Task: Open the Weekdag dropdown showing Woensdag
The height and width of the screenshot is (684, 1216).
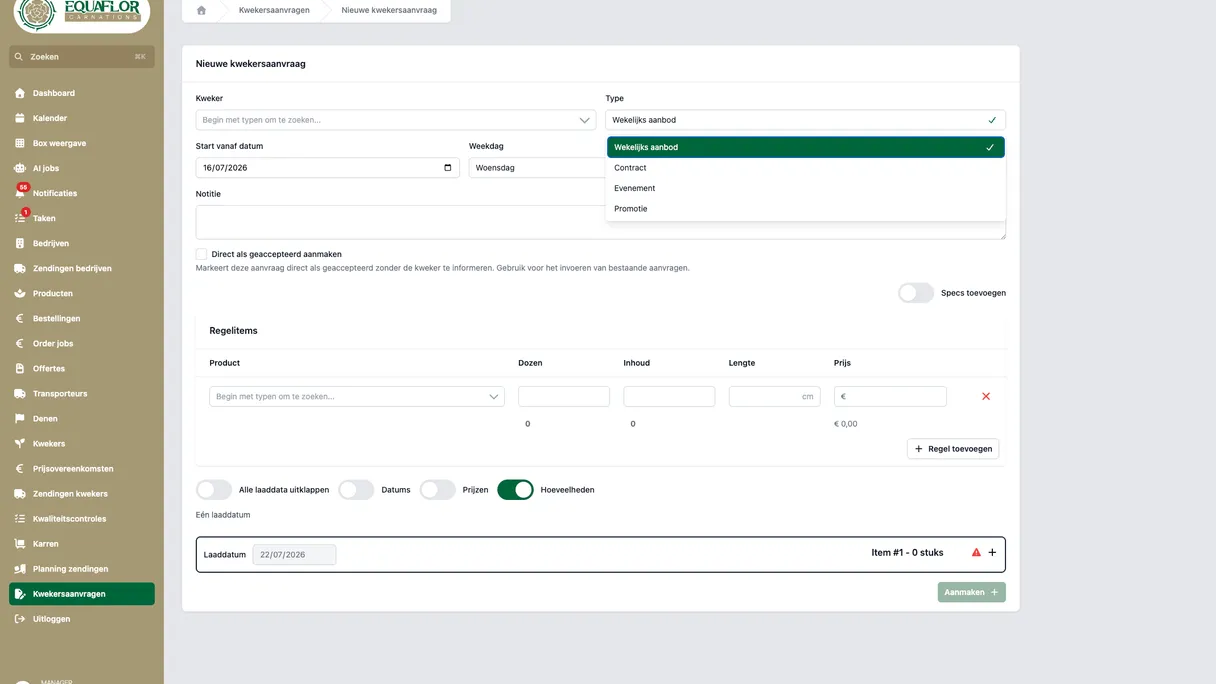Action: coord(537,168)
